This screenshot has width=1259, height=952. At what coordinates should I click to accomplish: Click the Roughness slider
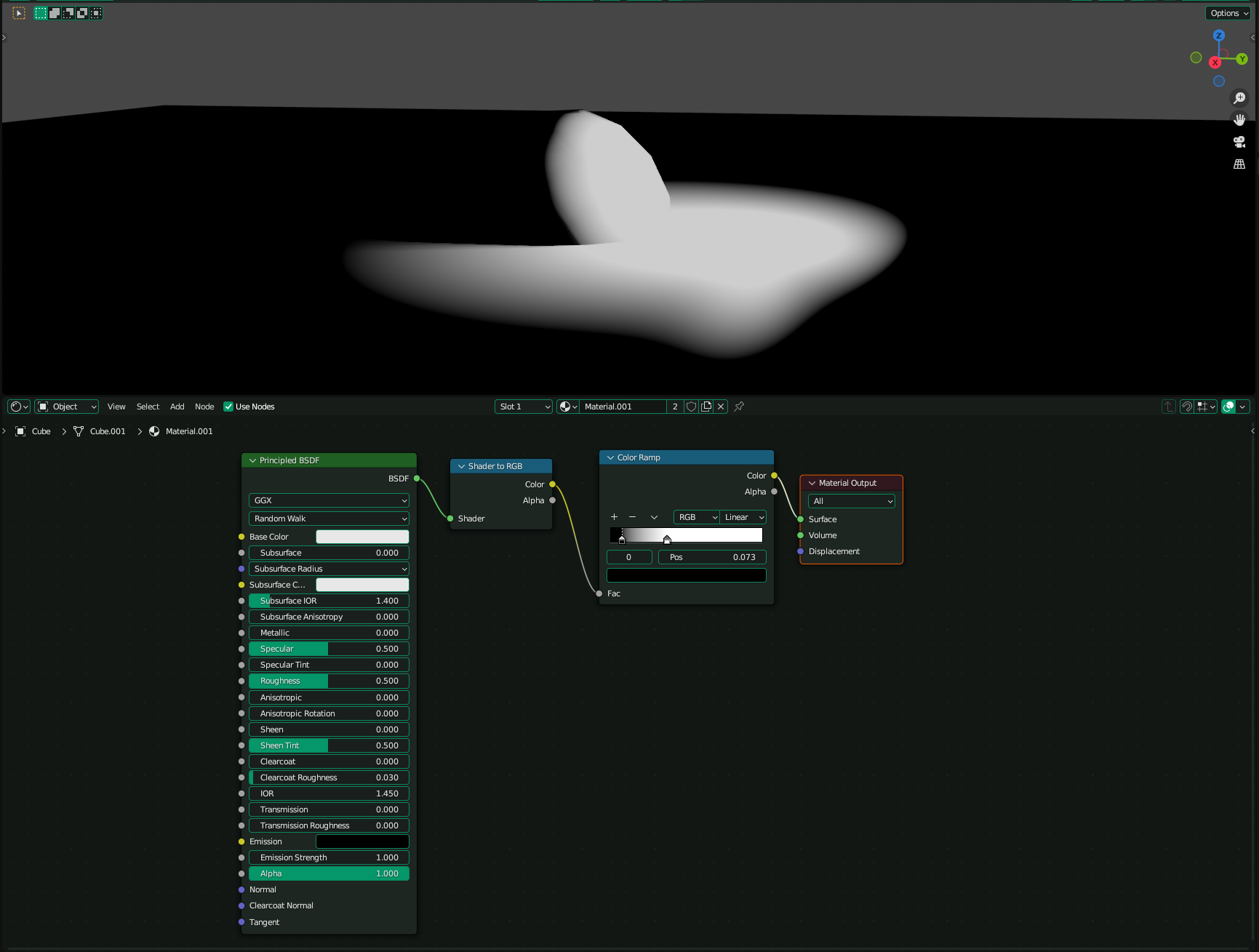click(329, 681)
